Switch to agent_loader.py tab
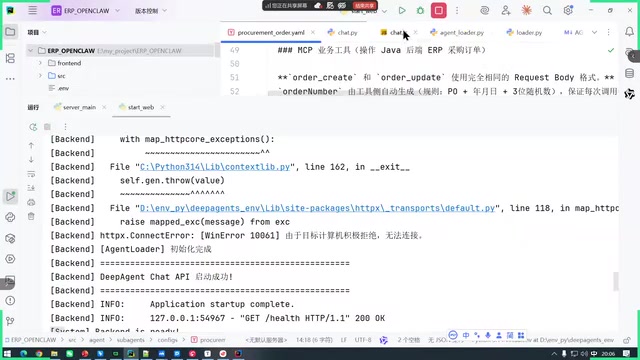The height and width of the screenshot is (360, 640). pos(457,33)
